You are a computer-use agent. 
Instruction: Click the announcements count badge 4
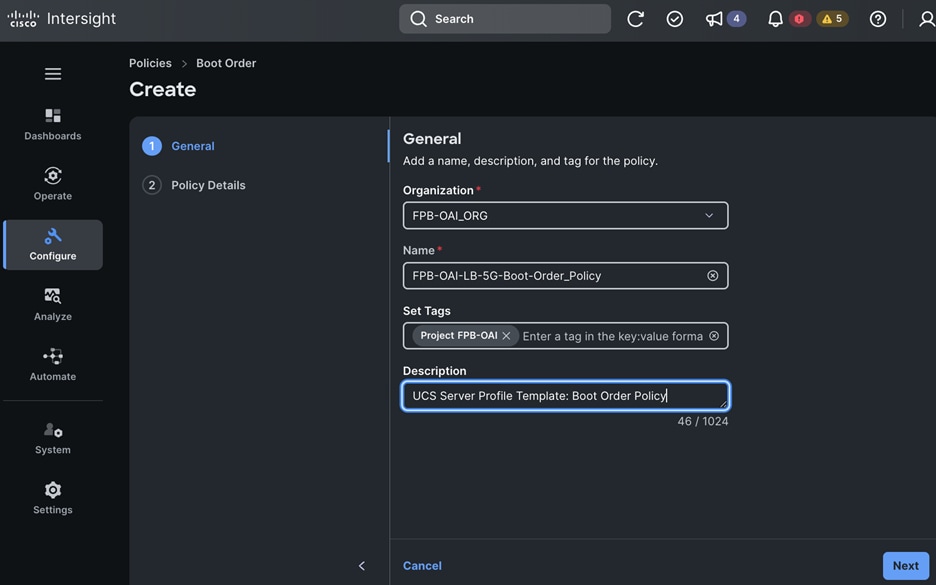736,19
